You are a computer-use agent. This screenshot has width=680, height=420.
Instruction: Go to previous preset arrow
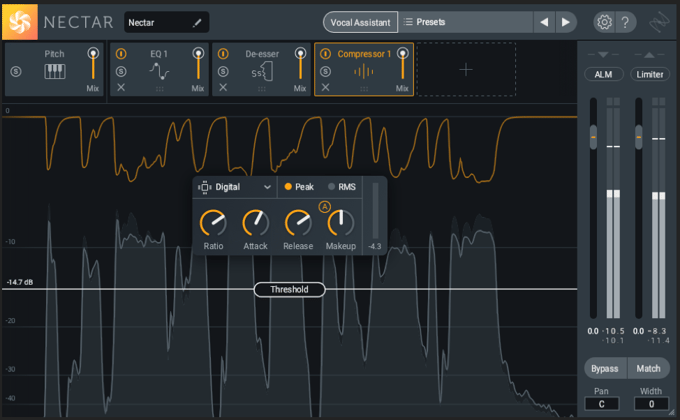click(544, 22)
